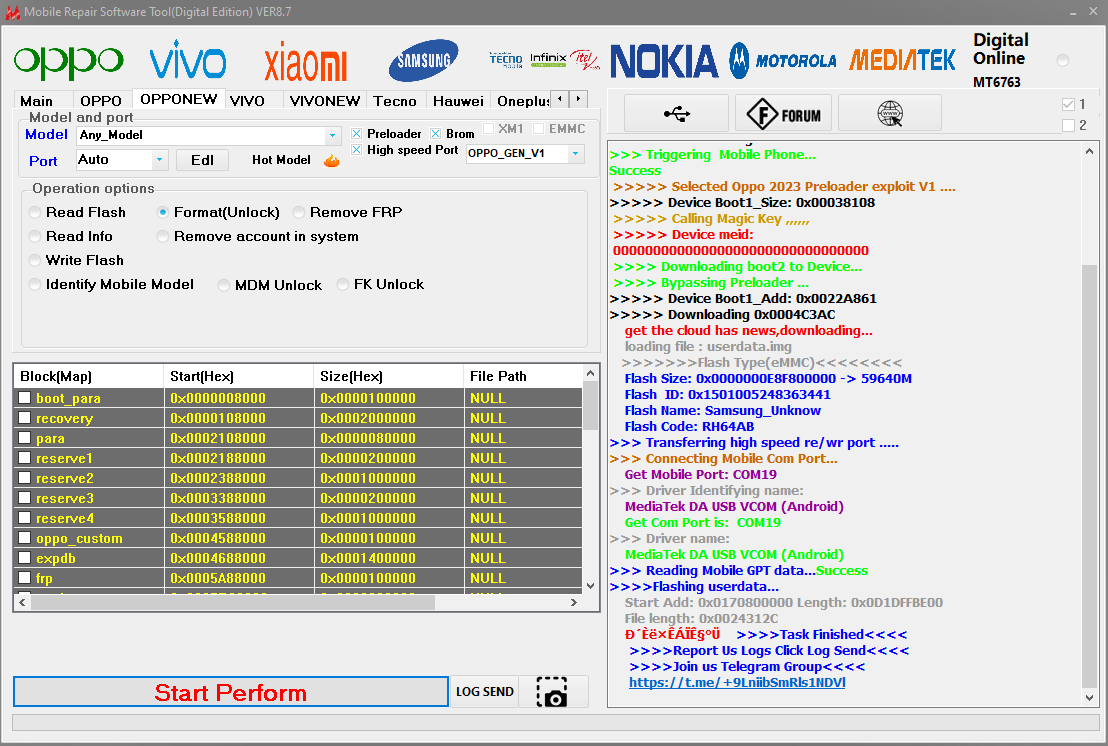Click the partition table horizontal scrollbar
The height and width of the screenshot is (746, 1108).
point(233,603)
